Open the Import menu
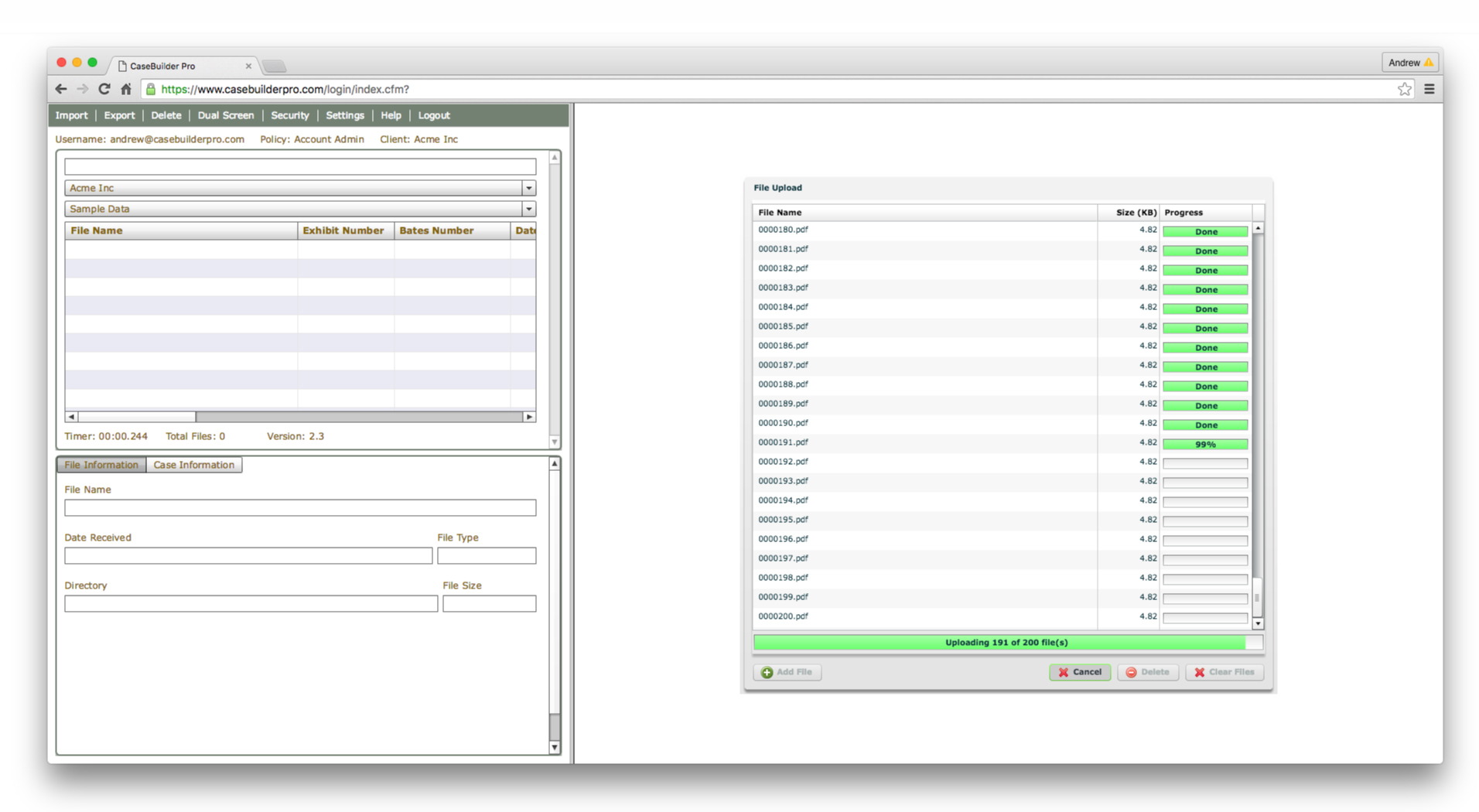Viewport: 1479px width, 812px height. (71, 115)
